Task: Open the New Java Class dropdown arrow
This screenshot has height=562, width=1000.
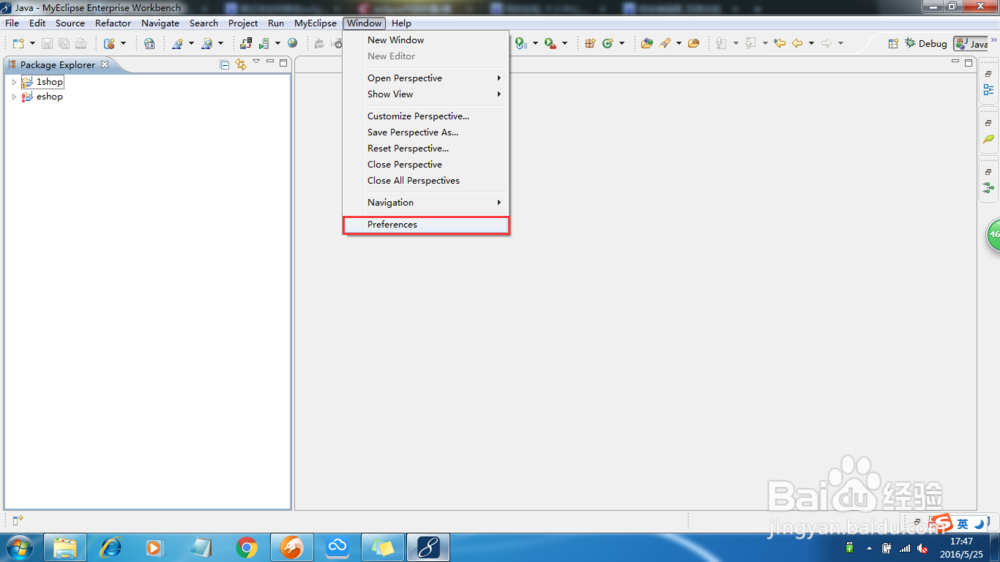Action: pyautogui.click(x=622, y=43)
